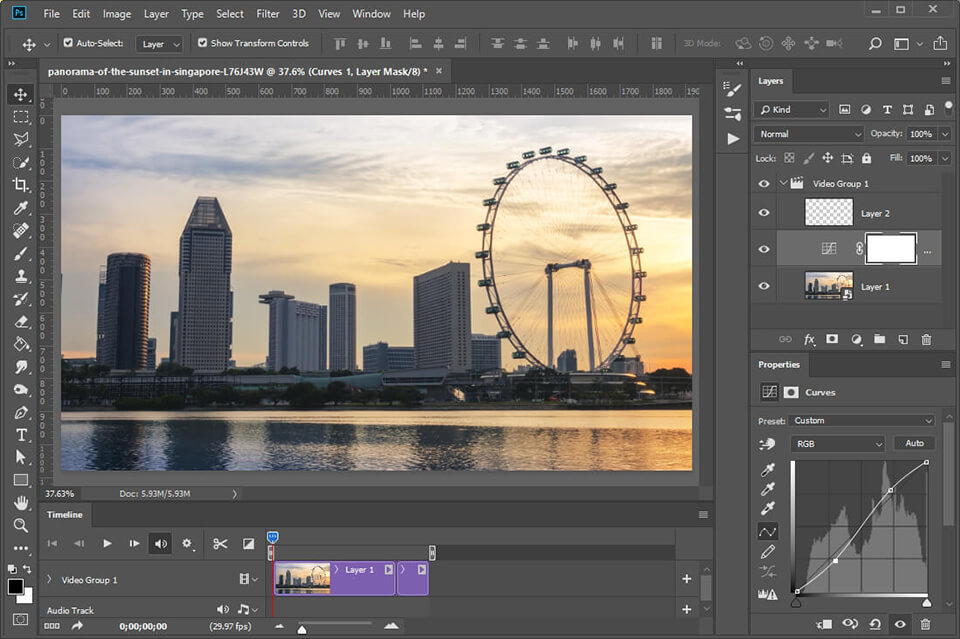Click the Auto button in Curves
960x639 pixels.
point(914,443)
